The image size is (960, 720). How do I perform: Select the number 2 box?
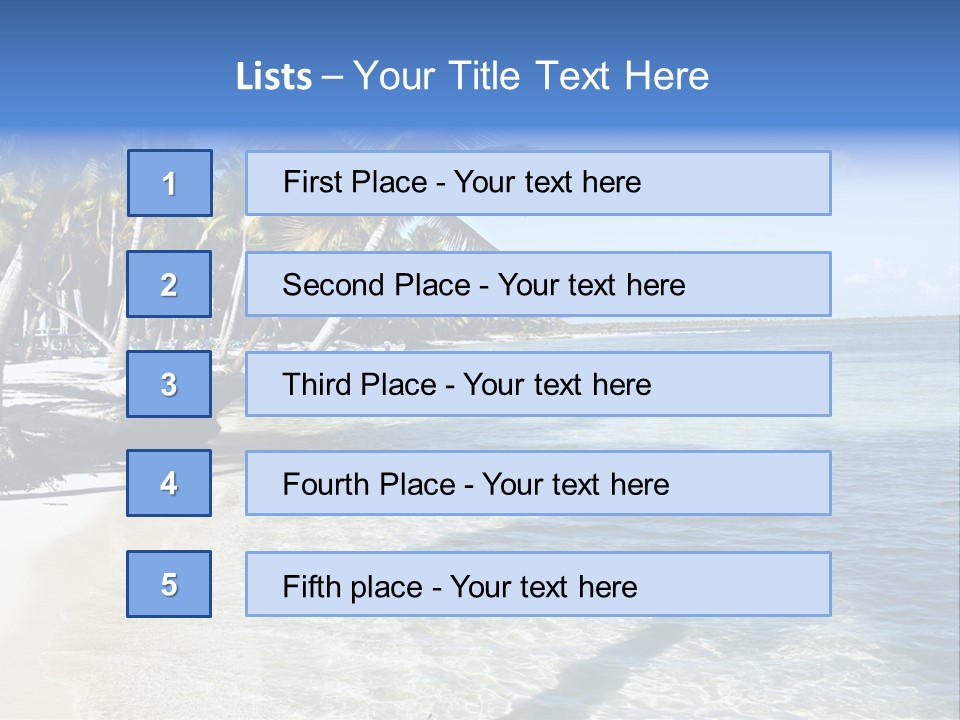169,284
